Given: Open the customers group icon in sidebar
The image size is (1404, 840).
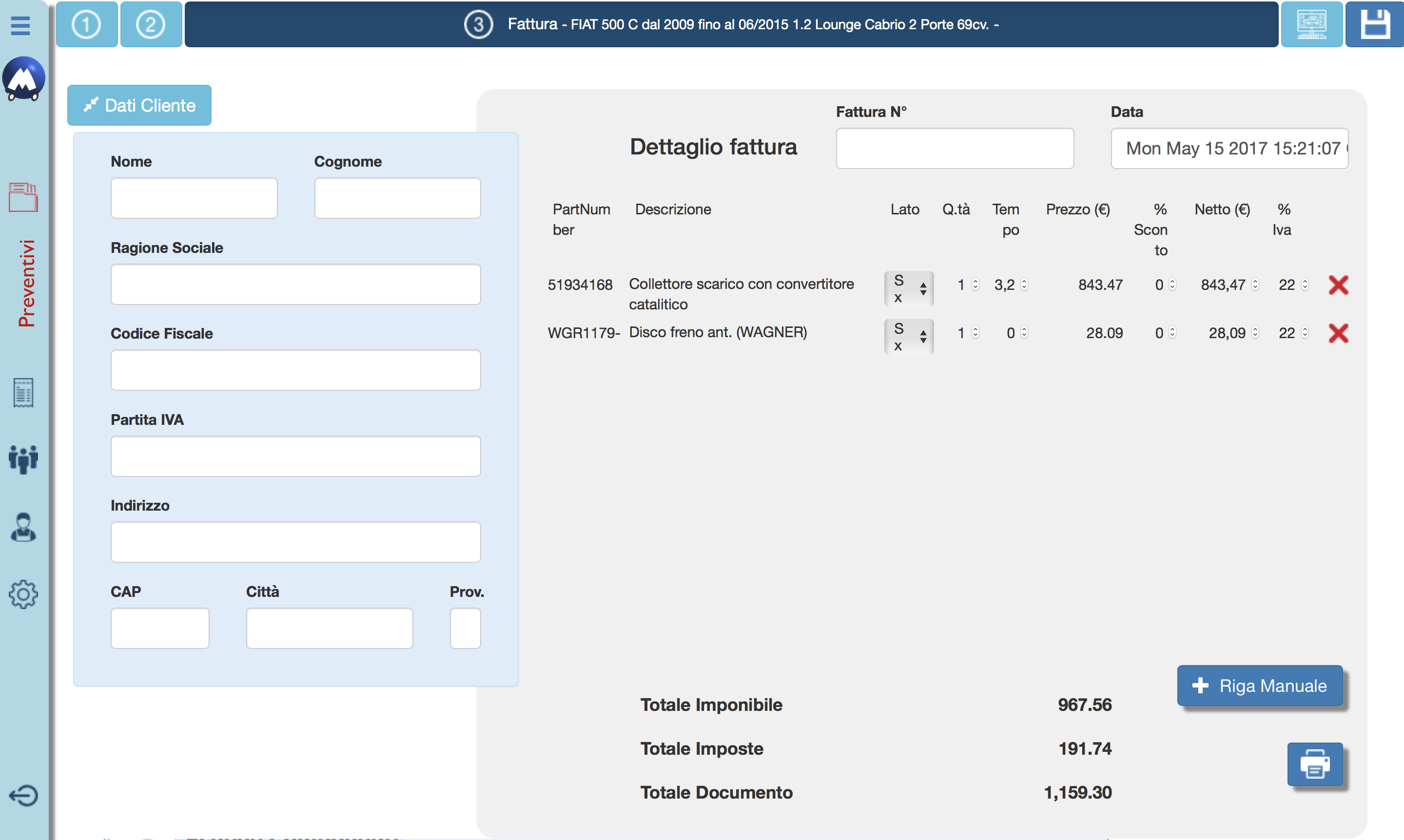Looking at the screenshot, I should point(23,458).
